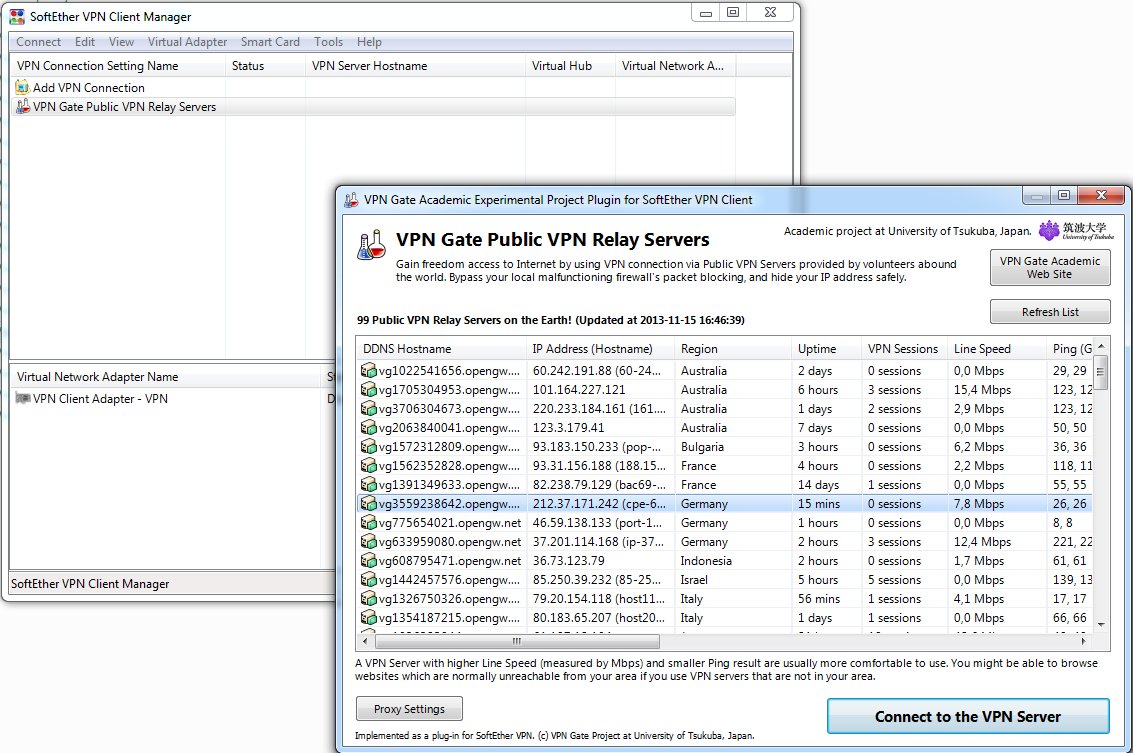The width and height of the screenshot is (1133, 753).
Task: Click the server icon for vg1442457576.opengw
Action: pyautogui.click(x=369, y=580)
